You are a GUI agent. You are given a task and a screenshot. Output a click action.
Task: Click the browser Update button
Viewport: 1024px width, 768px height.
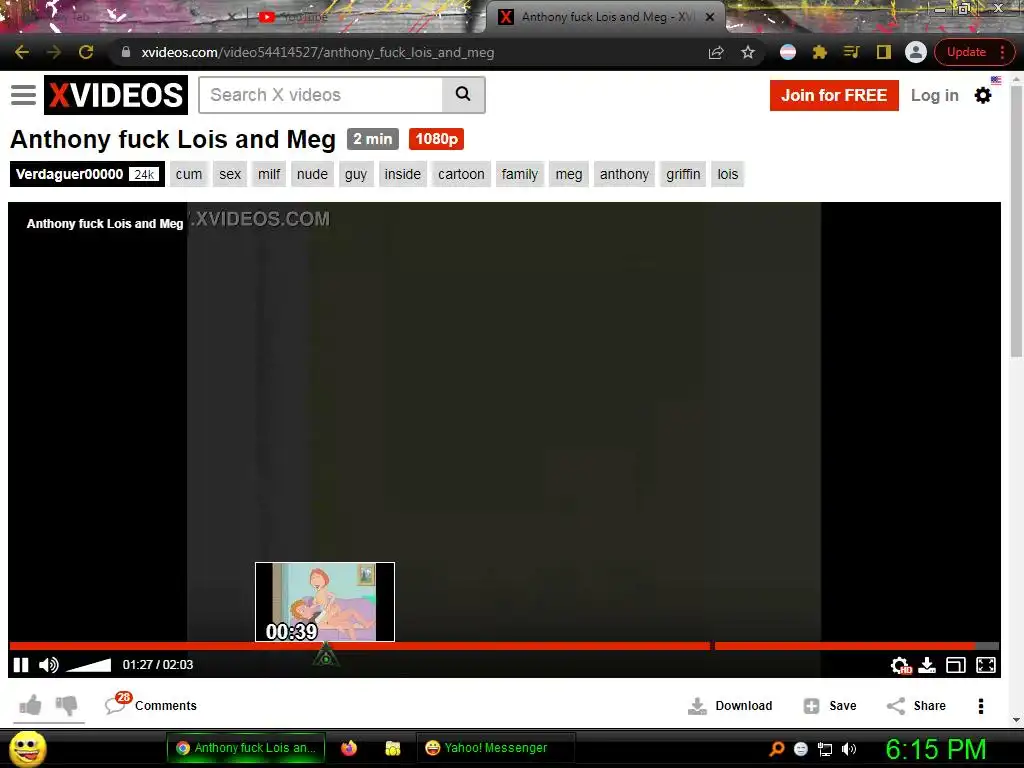point(974,52)
